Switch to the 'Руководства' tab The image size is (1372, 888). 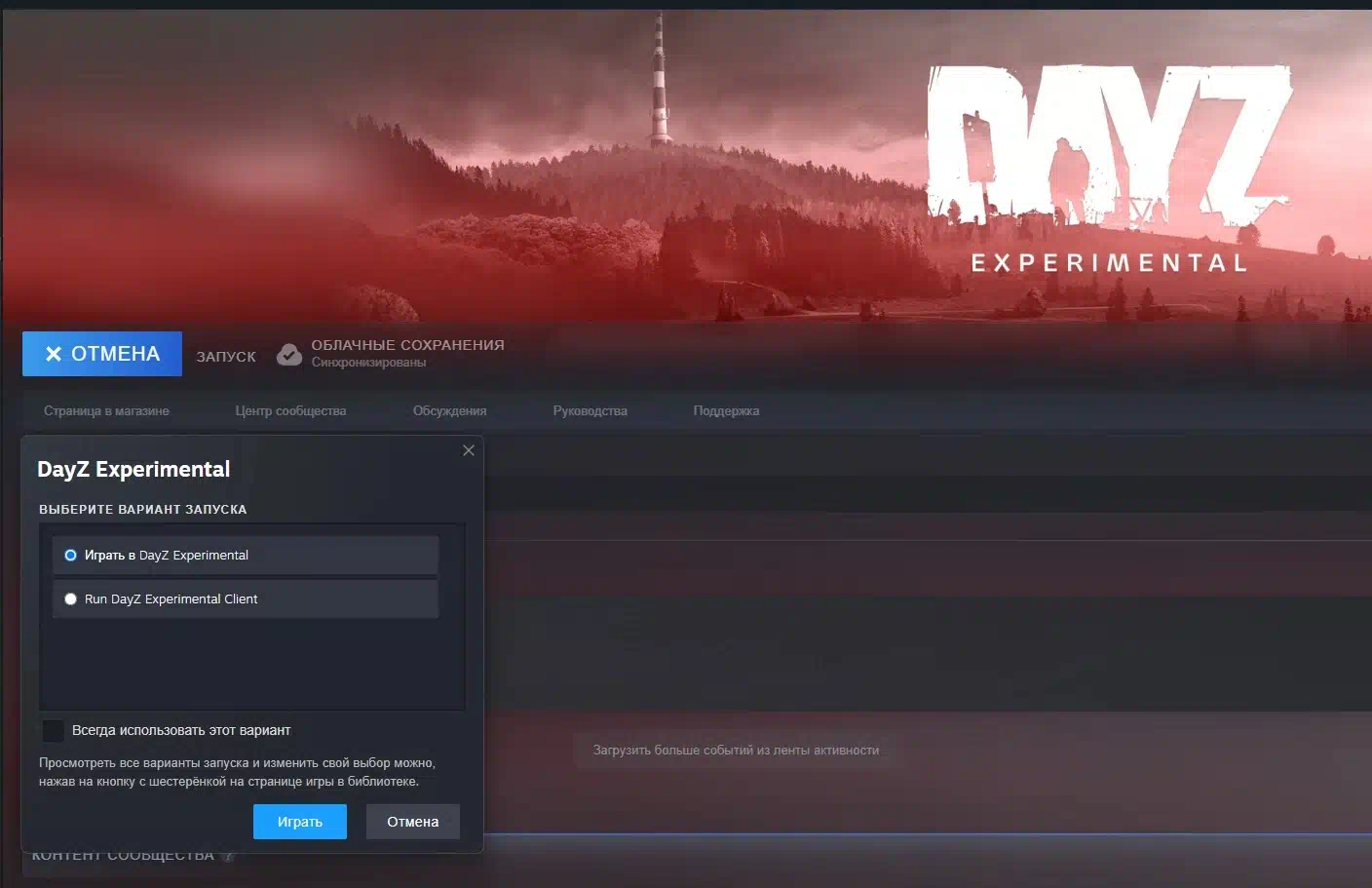tap(590, 411)
